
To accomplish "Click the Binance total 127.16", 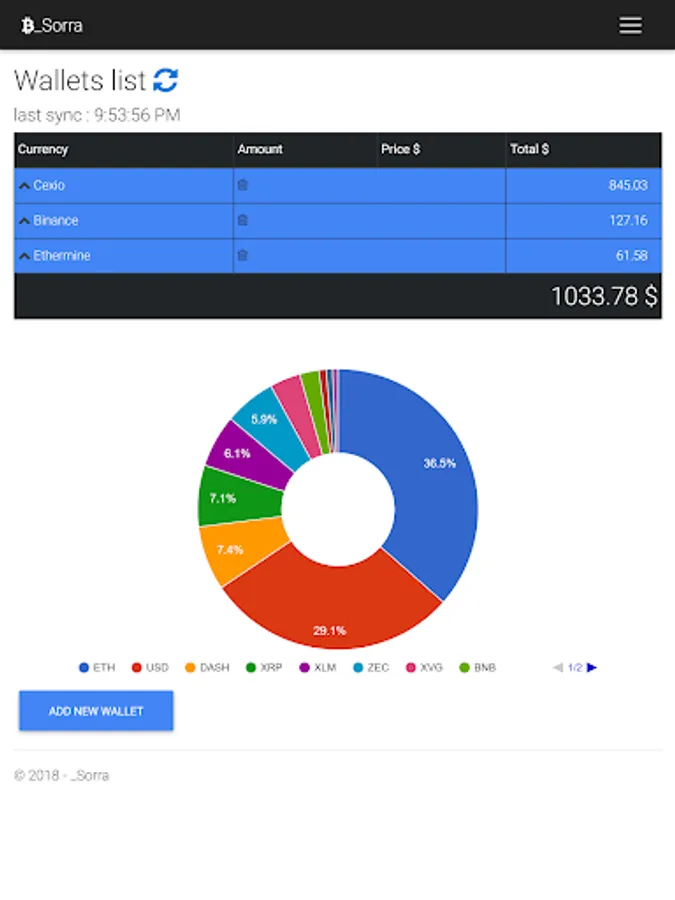I will [628, 220].
